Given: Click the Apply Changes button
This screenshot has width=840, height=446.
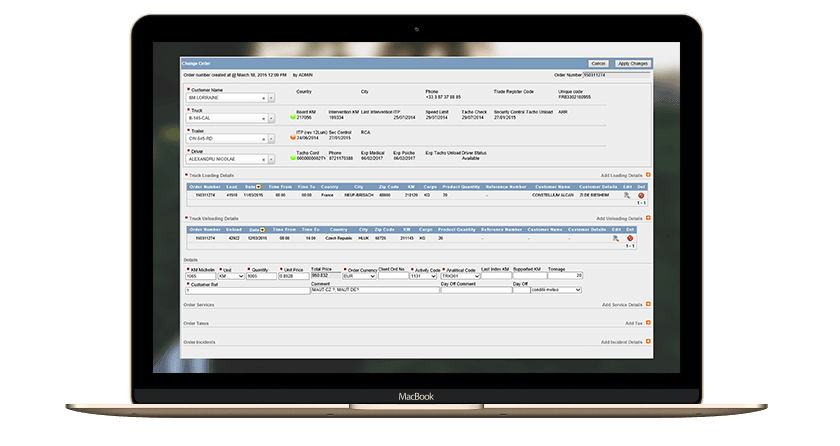Looking at the screenshot, I should 633,63.
